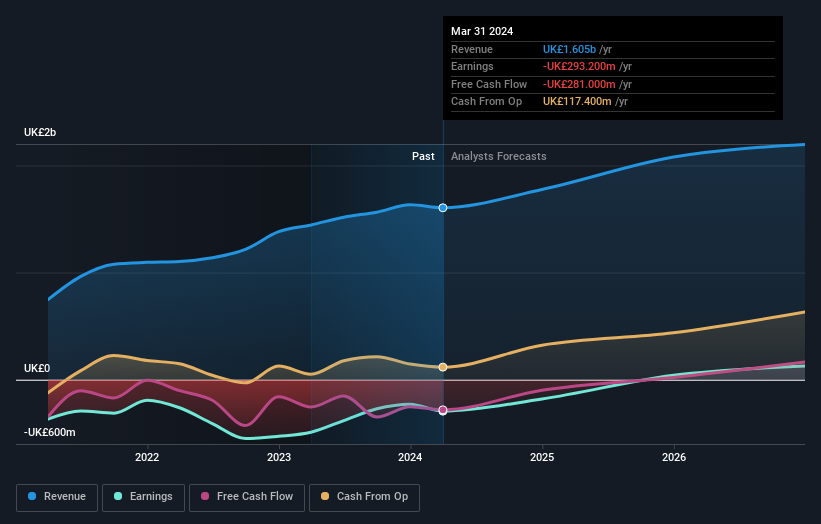Click the -UK£293.200m earnings value in tooltip
The width and height of the screenshot is (821, 524).
(579, 66)
